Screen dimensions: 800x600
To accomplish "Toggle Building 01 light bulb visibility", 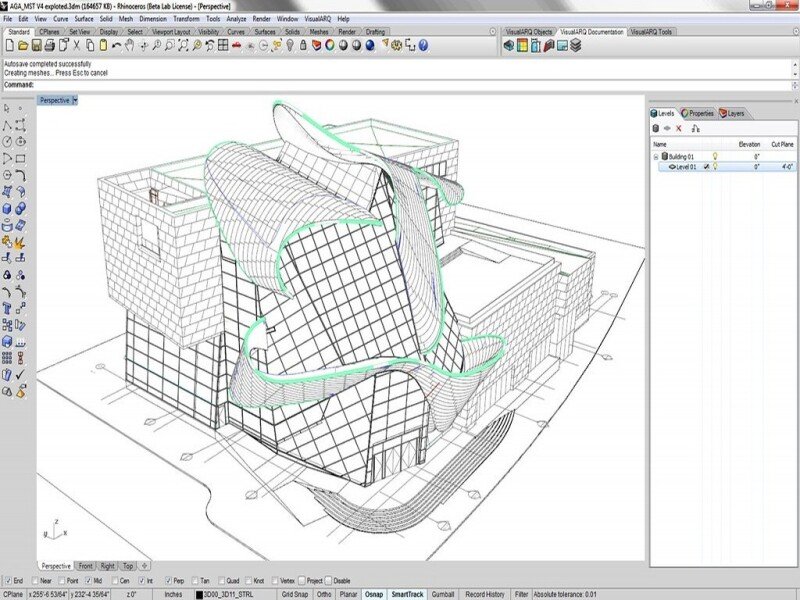I will click(x=714, y=156).
